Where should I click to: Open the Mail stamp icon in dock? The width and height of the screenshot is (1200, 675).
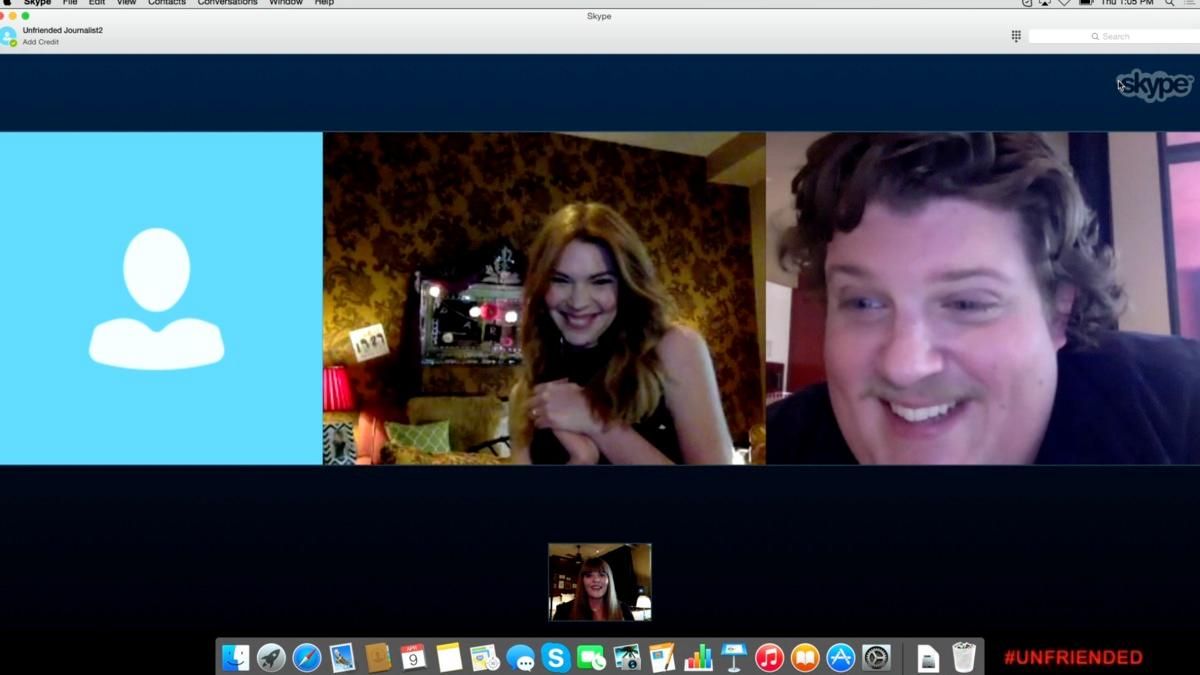(342, 657)
